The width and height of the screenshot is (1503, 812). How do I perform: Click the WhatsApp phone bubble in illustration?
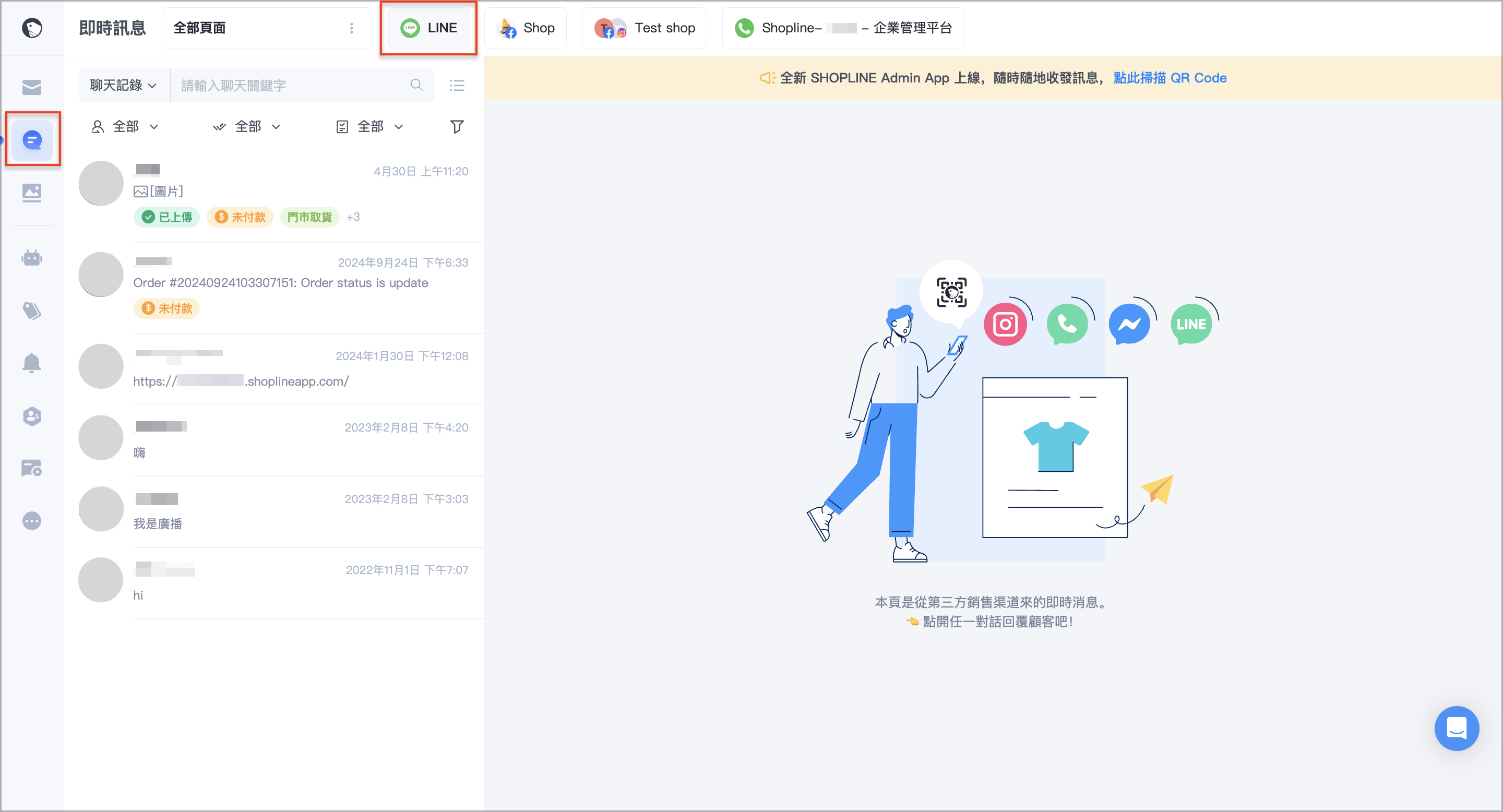pyautogui.click(x=1067, y=324)
